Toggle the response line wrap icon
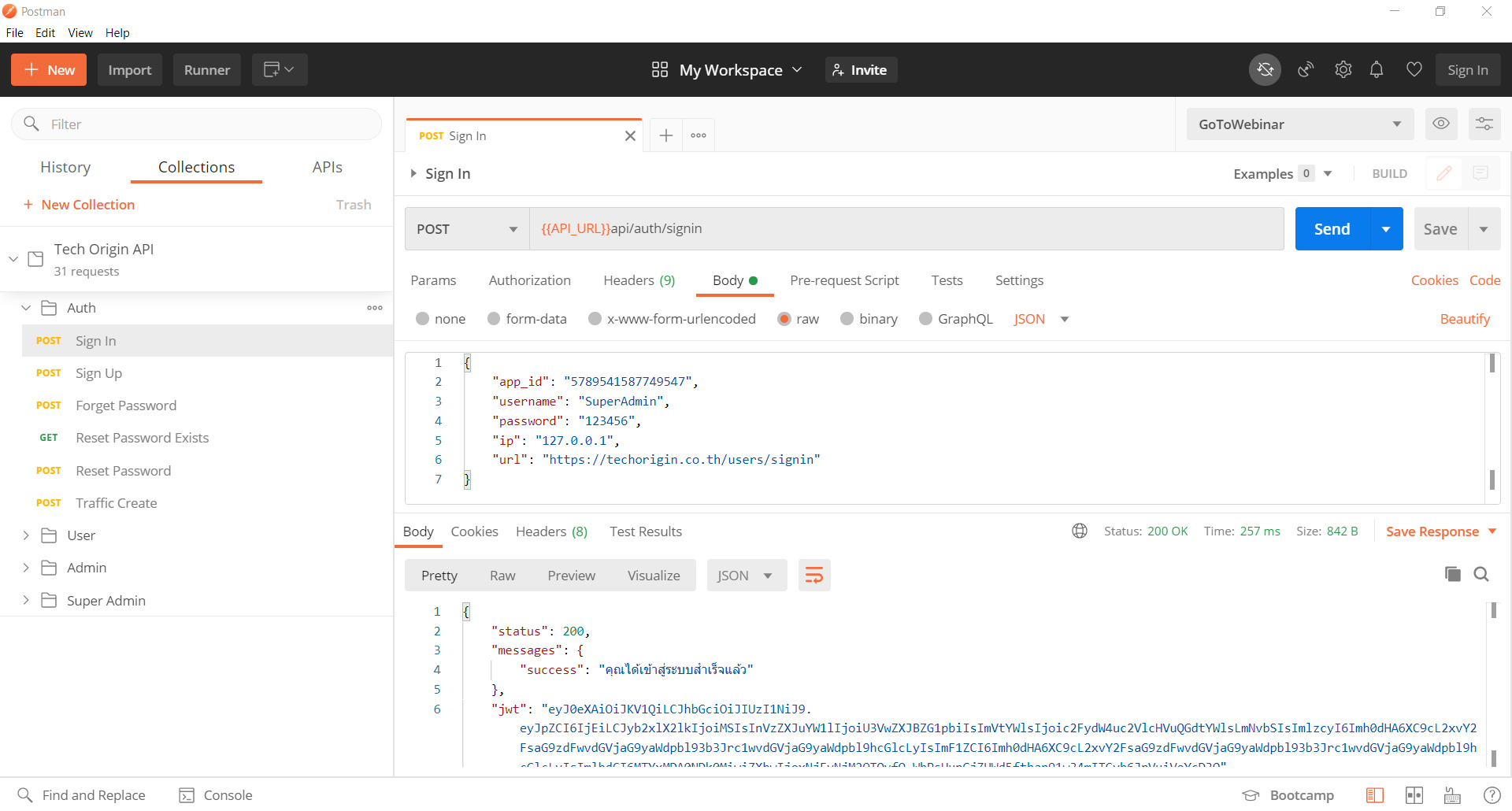1512x811 pixels. [814, 576]
